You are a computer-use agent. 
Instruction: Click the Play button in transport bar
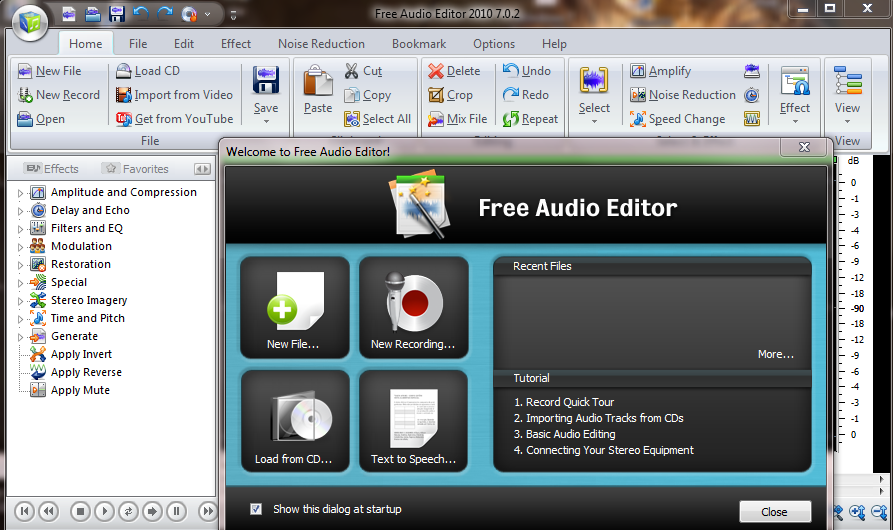[x=104, y=511]
